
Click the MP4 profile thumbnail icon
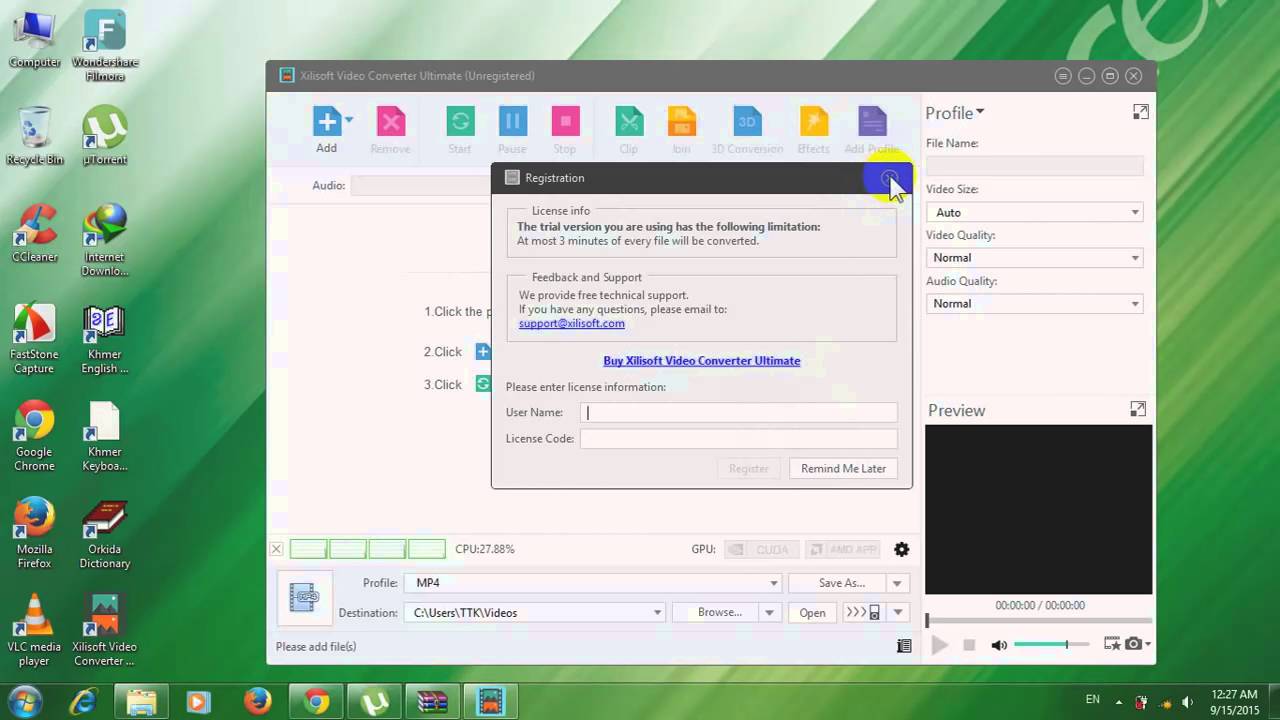point(304,597)
